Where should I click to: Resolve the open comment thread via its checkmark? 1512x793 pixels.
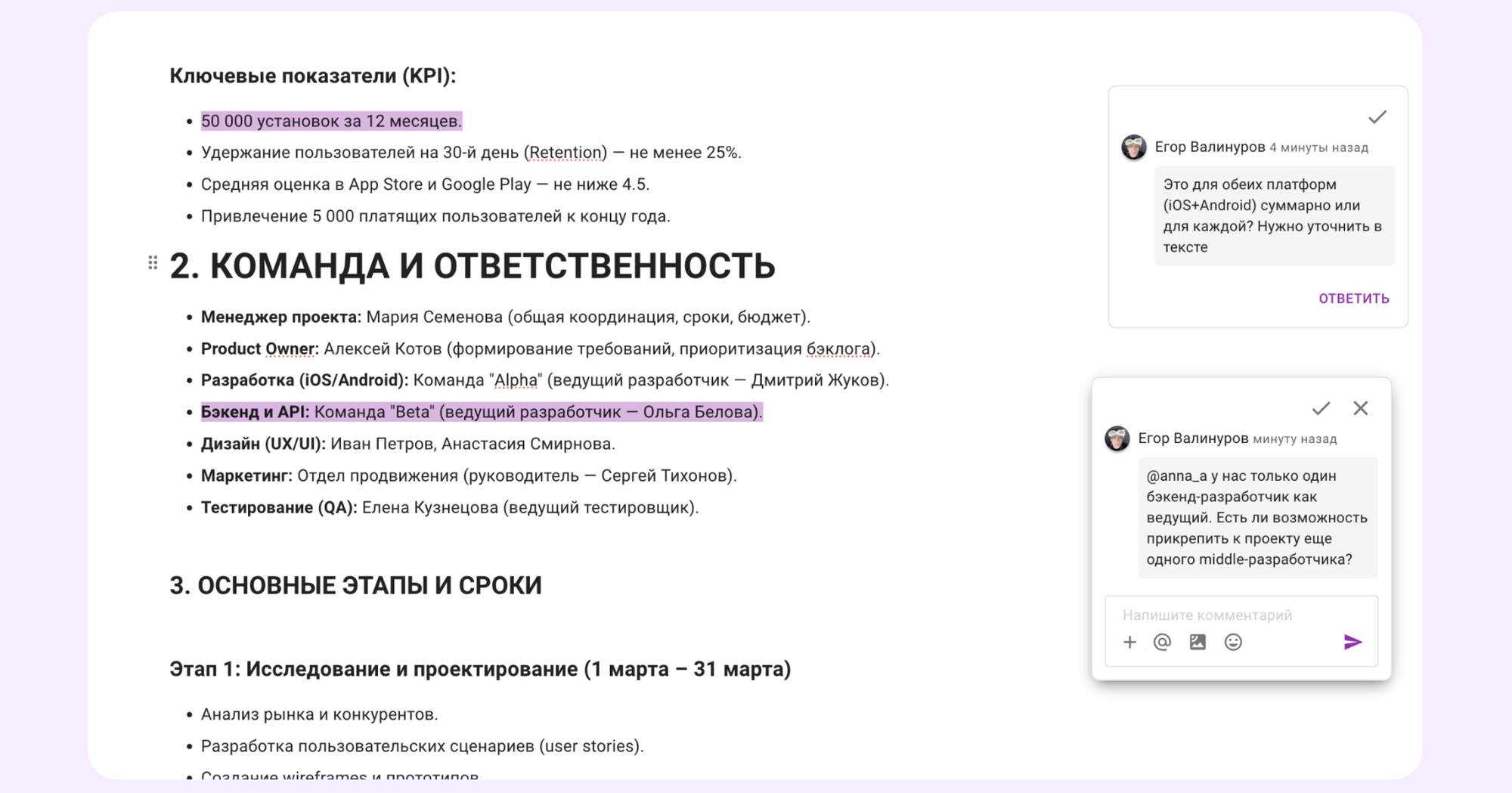[1321, 408]
